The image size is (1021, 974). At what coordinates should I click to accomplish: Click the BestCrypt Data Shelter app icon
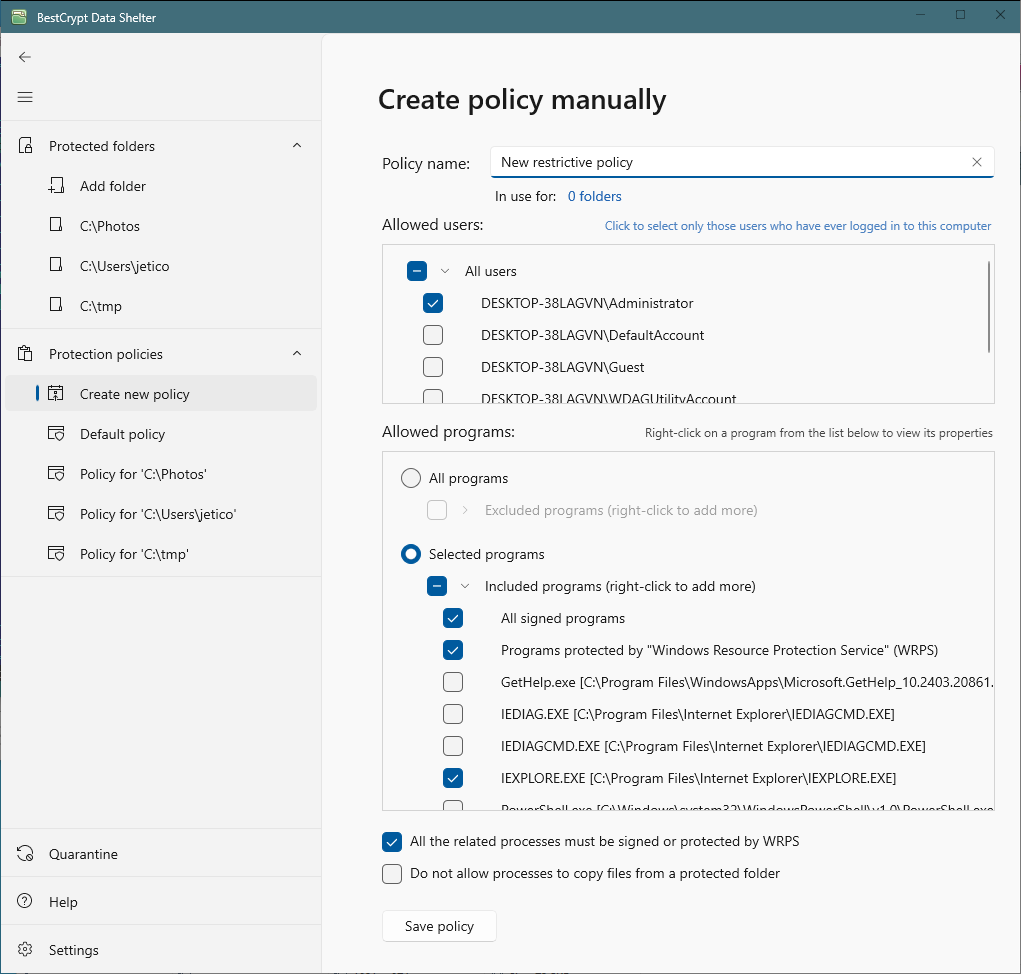pyautogui.click(x=19, y=17)
